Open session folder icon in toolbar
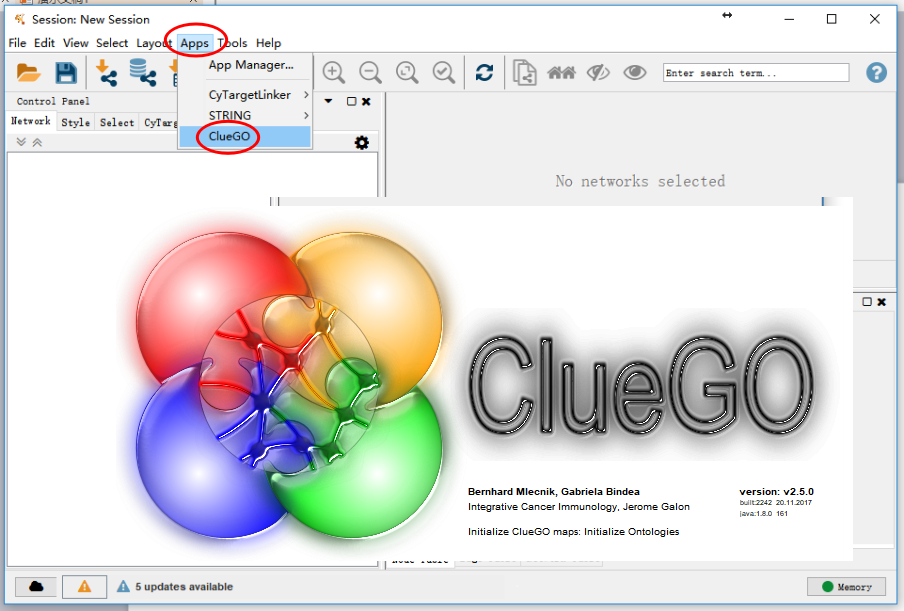The height and width of the screenshot is (611, 904). click(x=28, y=73)
